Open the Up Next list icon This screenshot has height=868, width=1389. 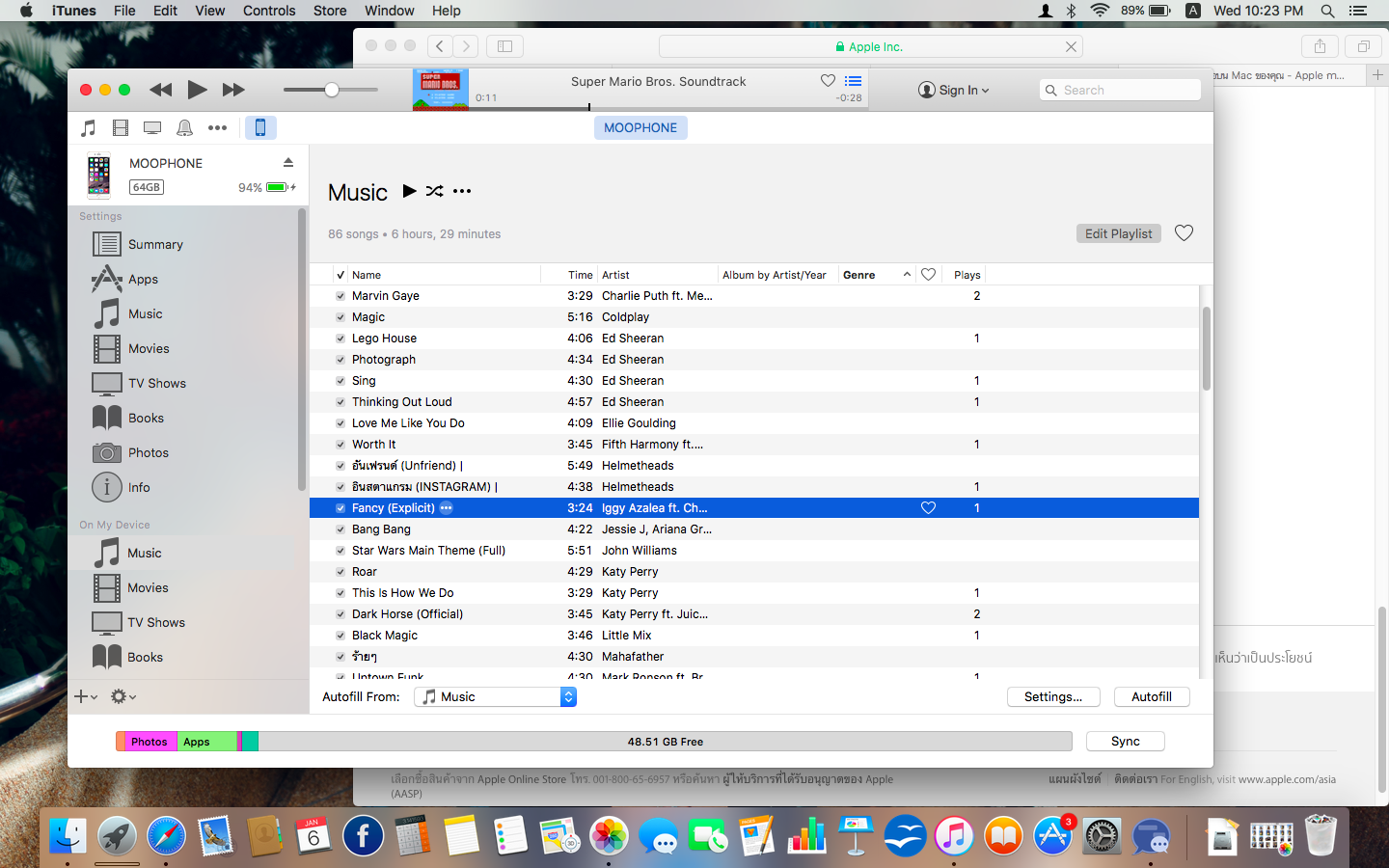coord(853,81)
